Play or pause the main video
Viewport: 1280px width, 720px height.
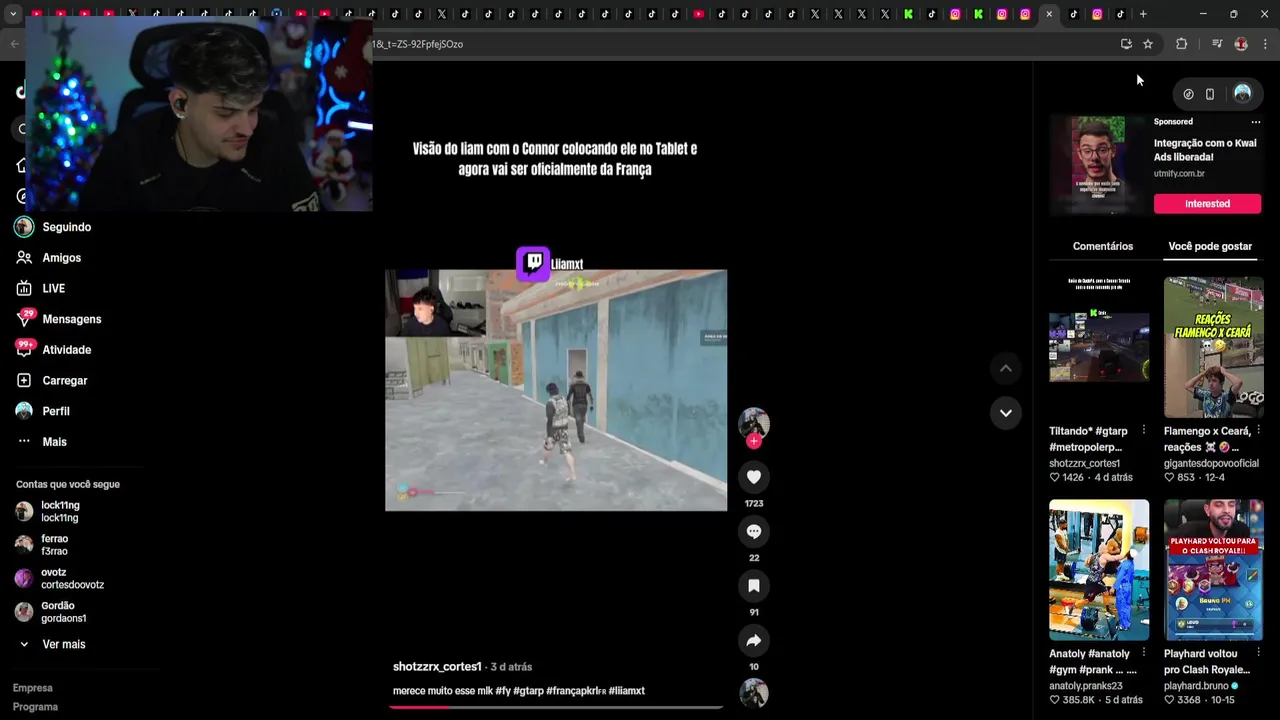(556, 390)
